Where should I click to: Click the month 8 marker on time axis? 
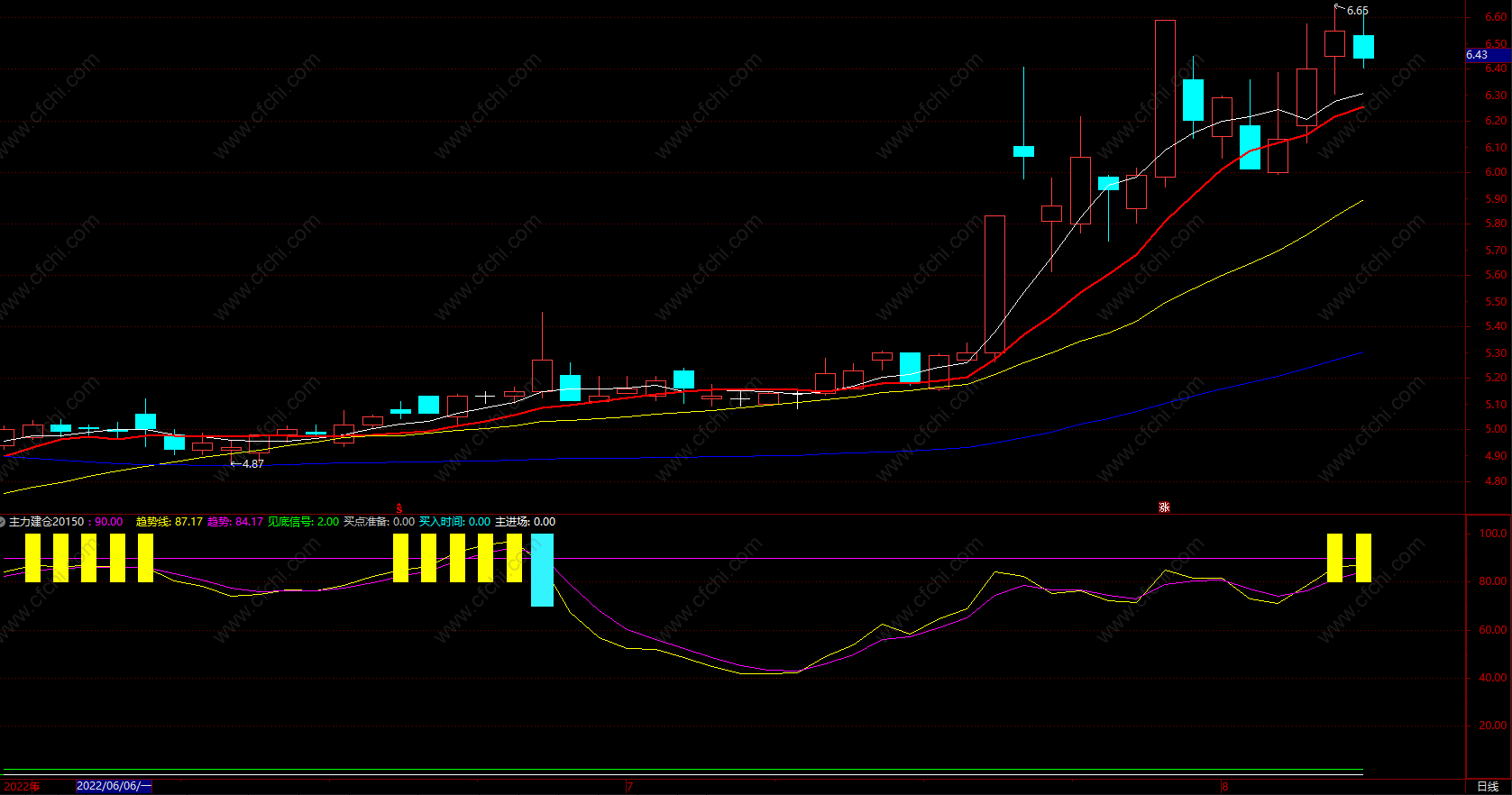(x=1224, y=787)
